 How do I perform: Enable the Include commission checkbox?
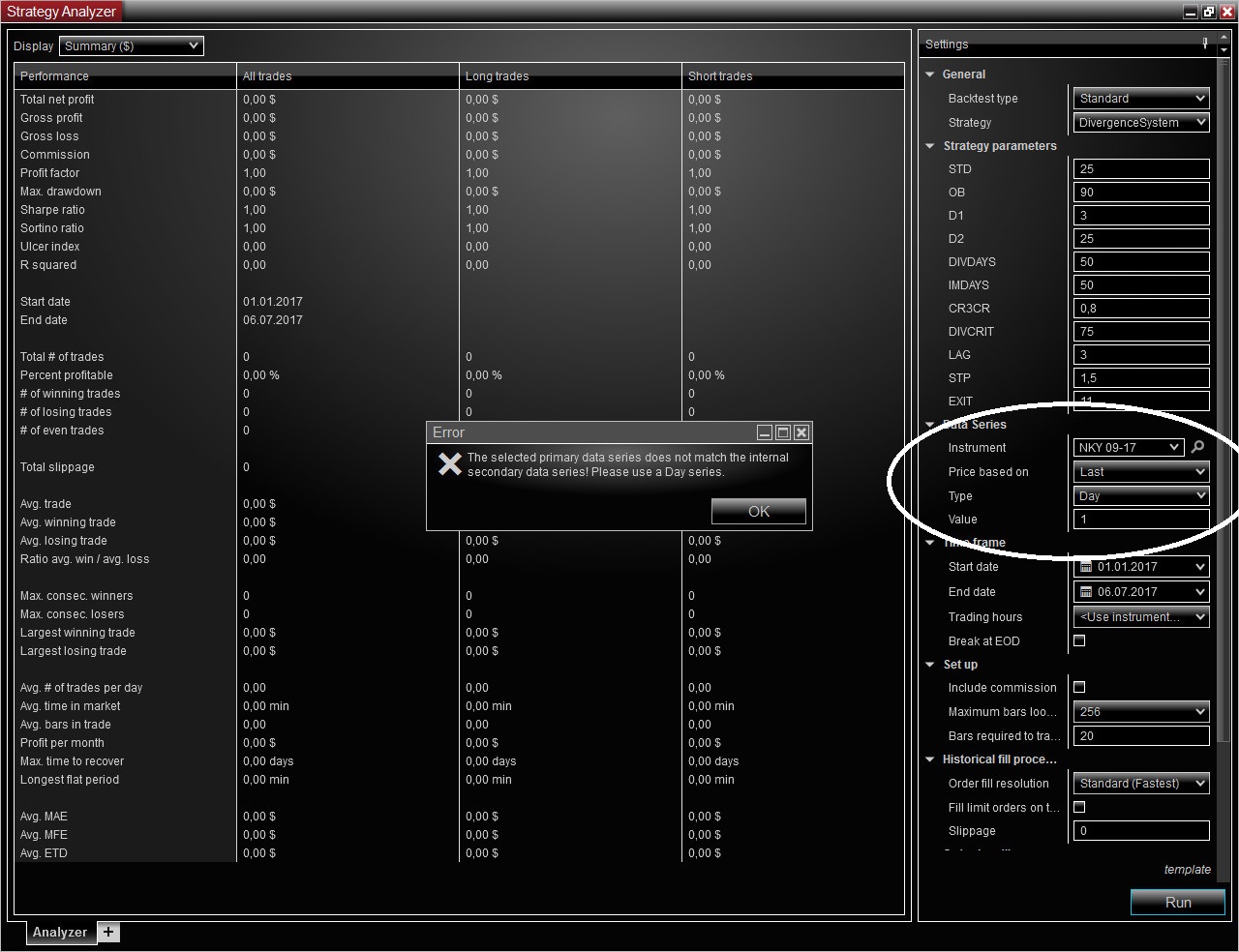pos(1079,687)
